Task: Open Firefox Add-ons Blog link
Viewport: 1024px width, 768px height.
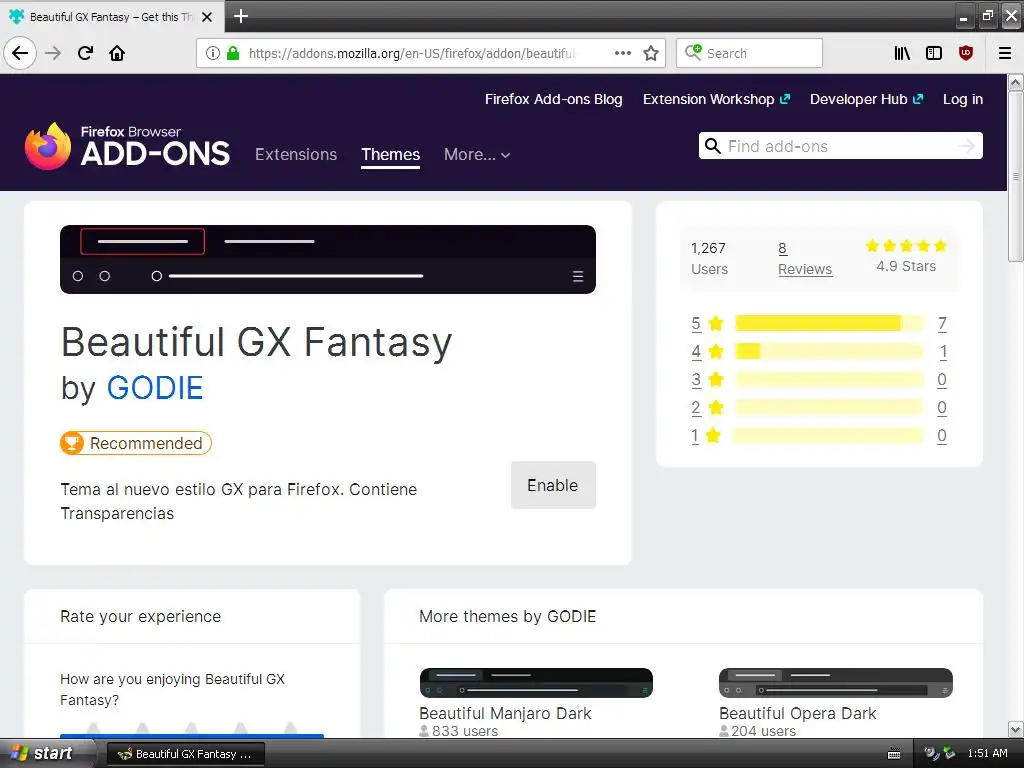Action: click(553, 99)
